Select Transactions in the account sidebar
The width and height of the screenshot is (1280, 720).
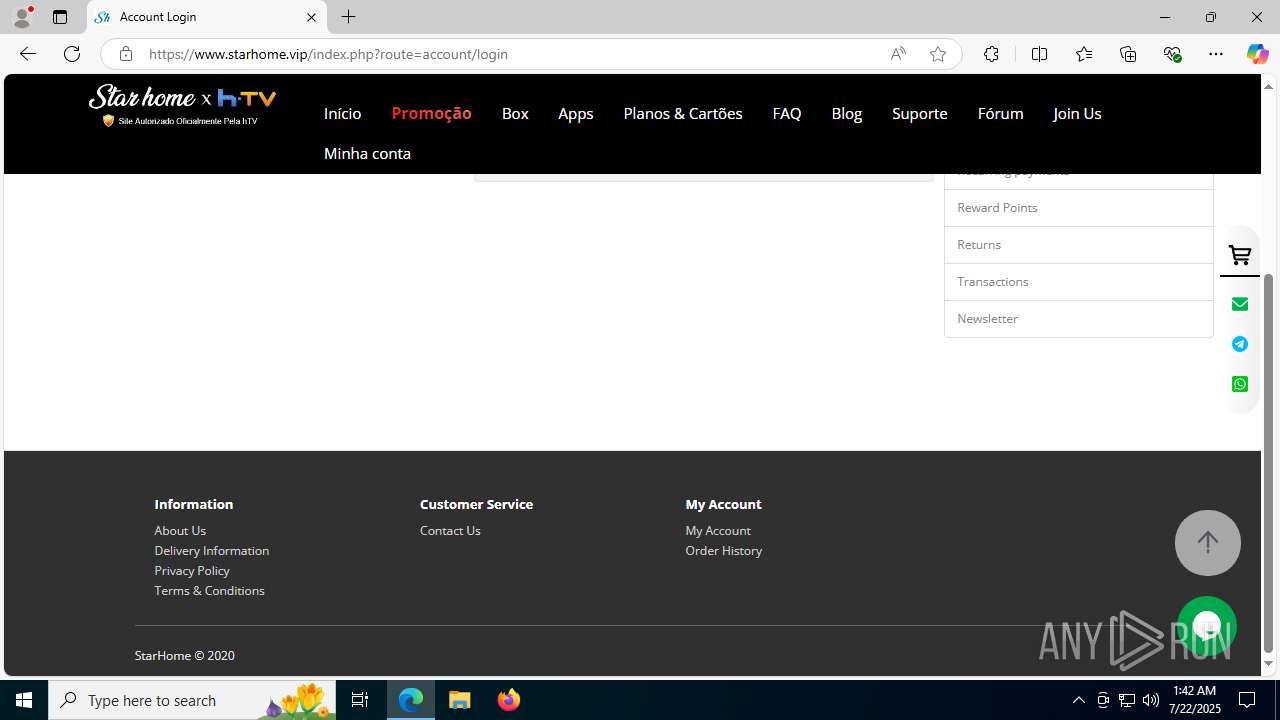pyautogui.click(x=1079, y=282)
